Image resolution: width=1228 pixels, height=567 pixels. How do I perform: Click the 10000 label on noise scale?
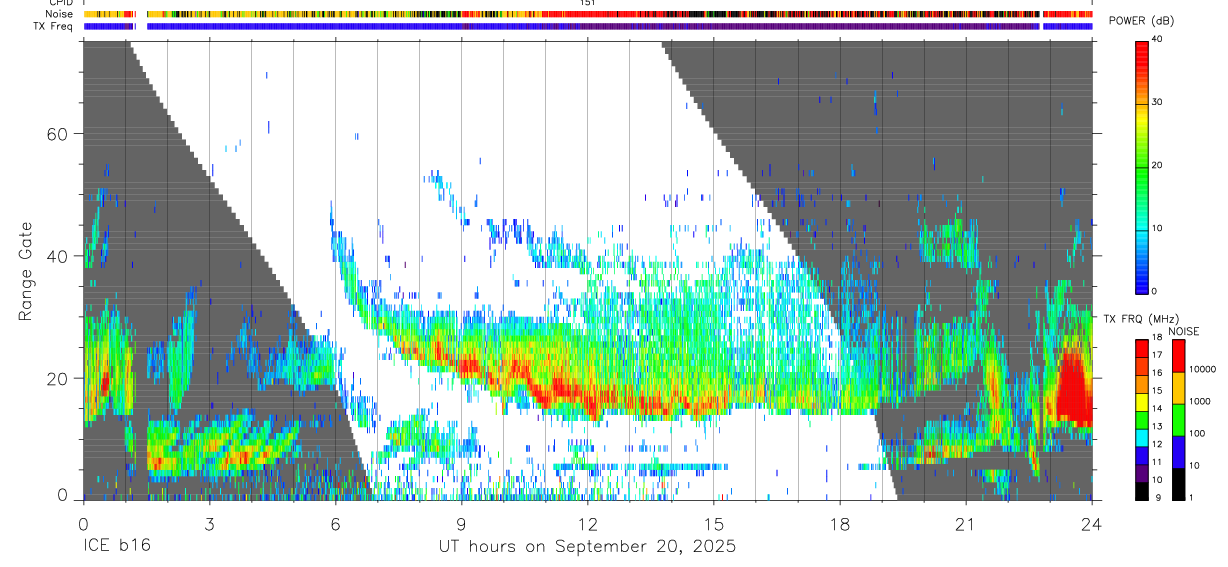[1205, 369]
